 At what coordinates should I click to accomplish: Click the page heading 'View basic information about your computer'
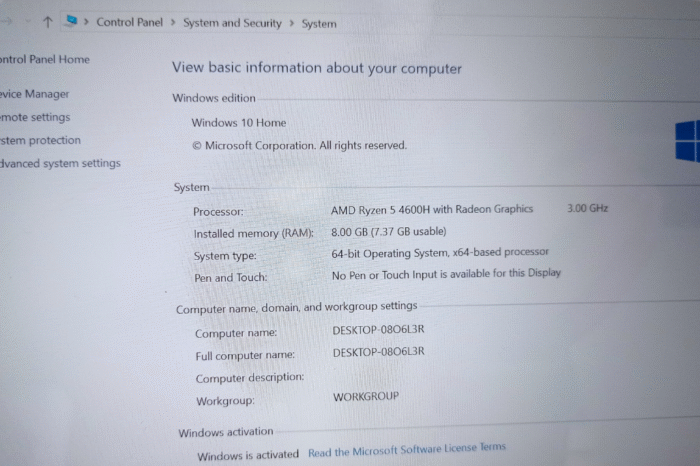pyautogui.click(x=317, y=68)
